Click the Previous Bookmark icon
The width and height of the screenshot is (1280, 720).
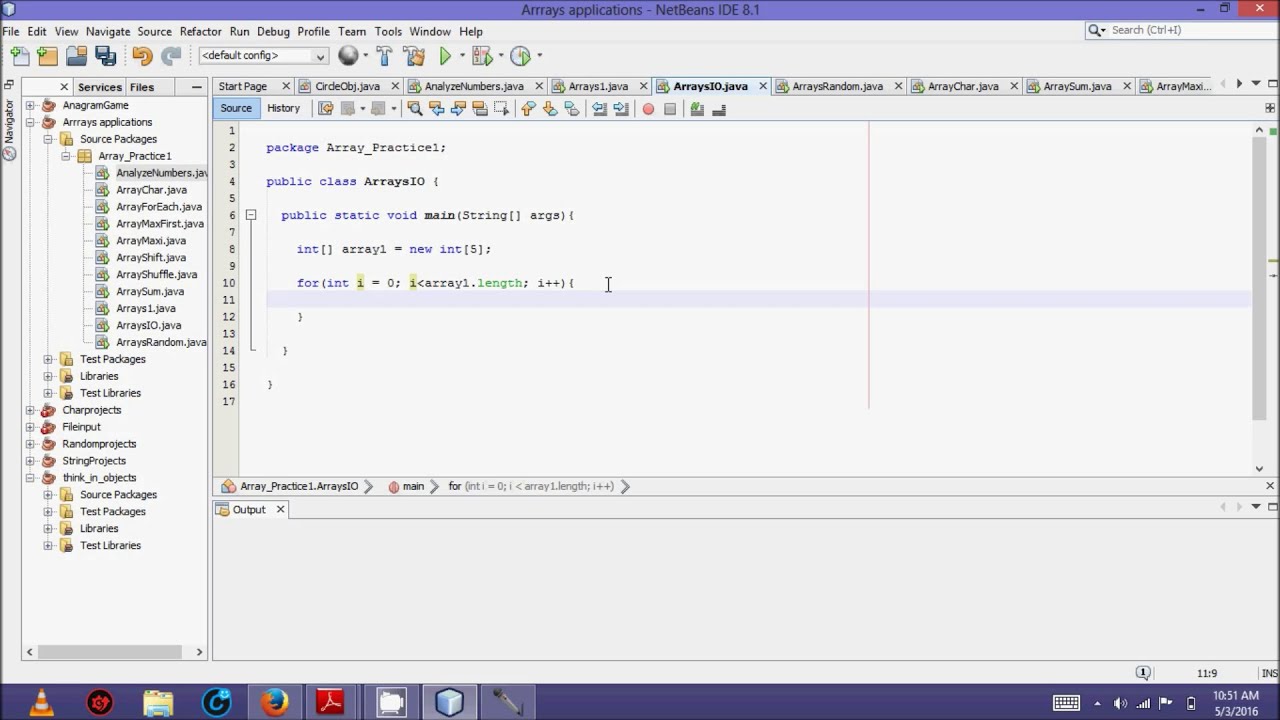pyautogui.click(x=528, y=108)
